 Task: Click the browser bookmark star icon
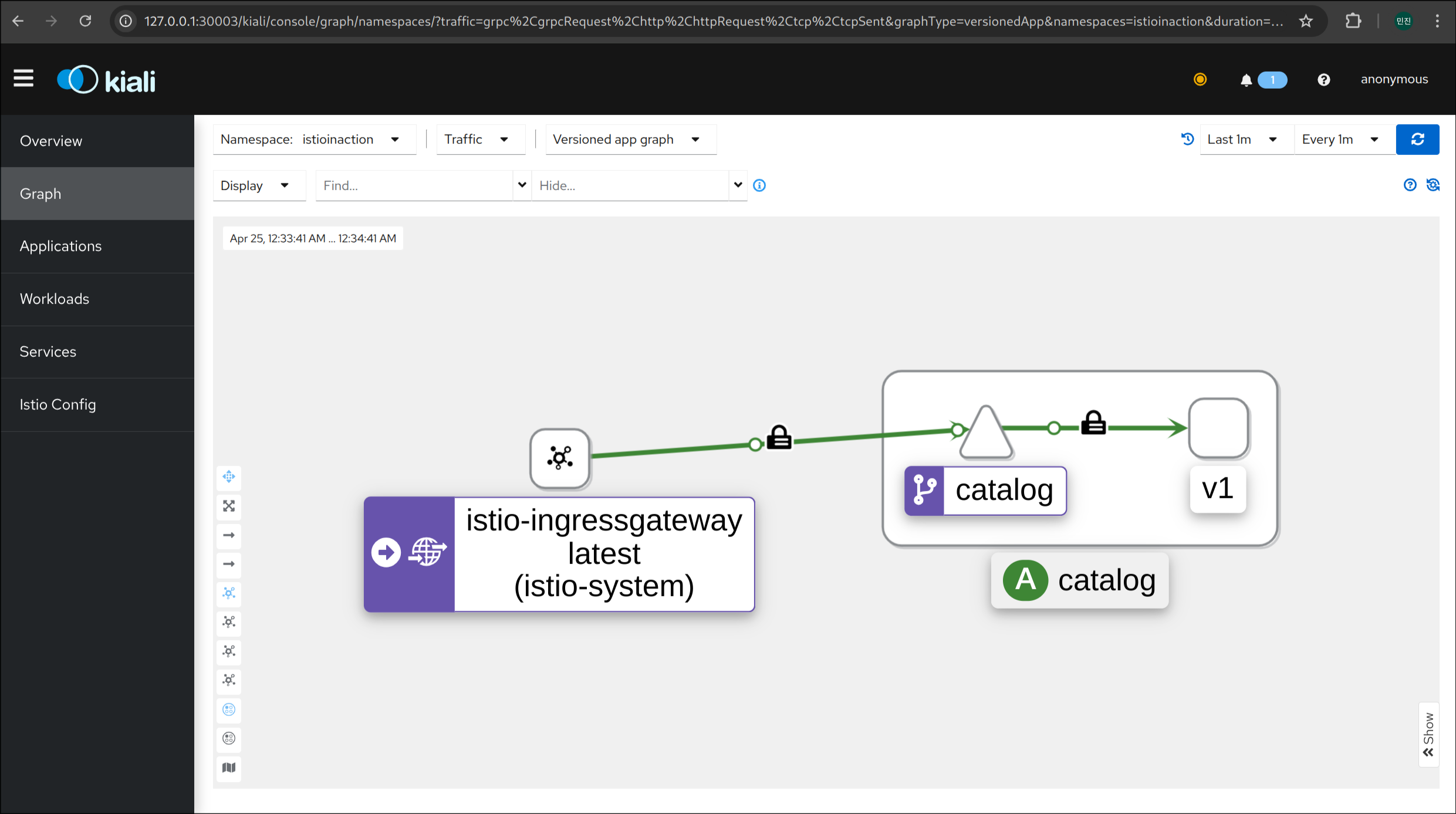(1306, 22)
